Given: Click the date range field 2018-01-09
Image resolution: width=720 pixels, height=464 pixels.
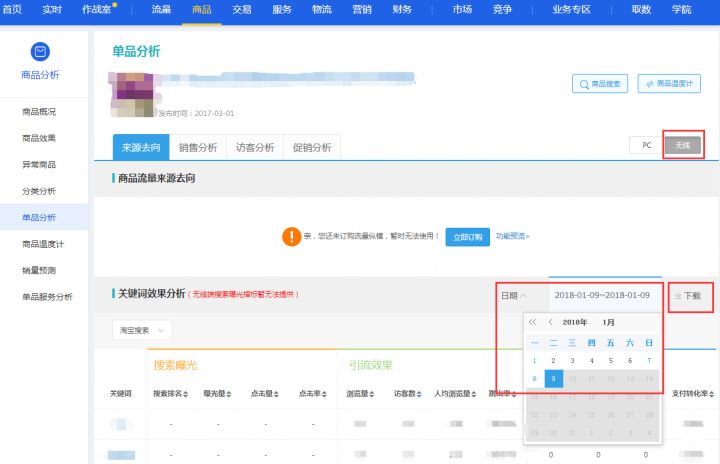Looking at the screenshot, I should pyautogui.click(x=602, y=296).
